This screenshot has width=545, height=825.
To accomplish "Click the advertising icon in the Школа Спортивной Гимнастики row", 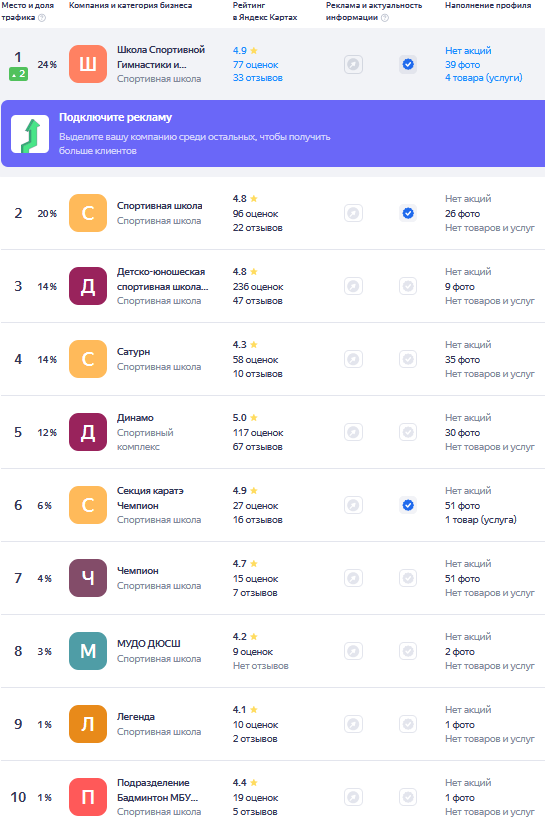I will (x=354, y=65).
